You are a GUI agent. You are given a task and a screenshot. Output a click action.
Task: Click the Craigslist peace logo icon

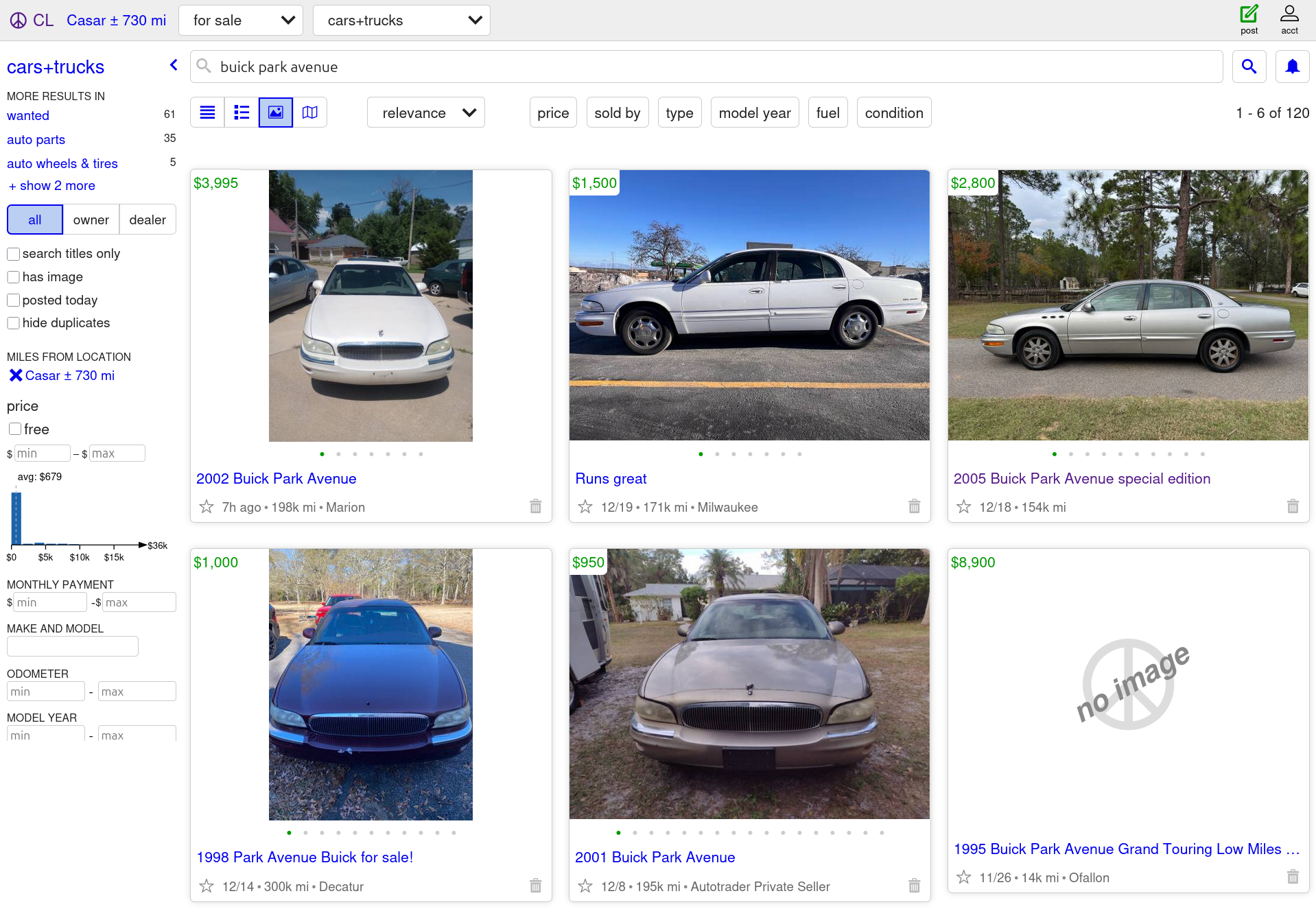click(19, 21)
